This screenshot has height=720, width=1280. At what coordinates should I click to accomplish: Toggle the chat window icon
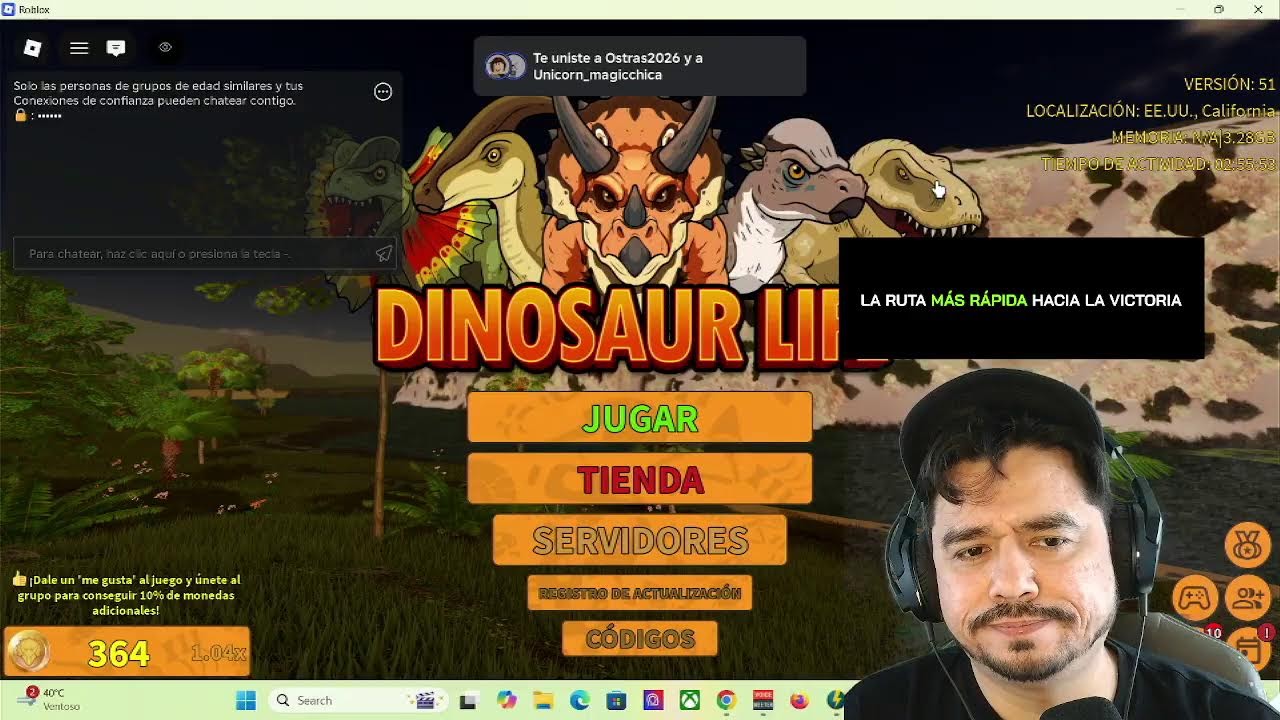pos(116,47)
